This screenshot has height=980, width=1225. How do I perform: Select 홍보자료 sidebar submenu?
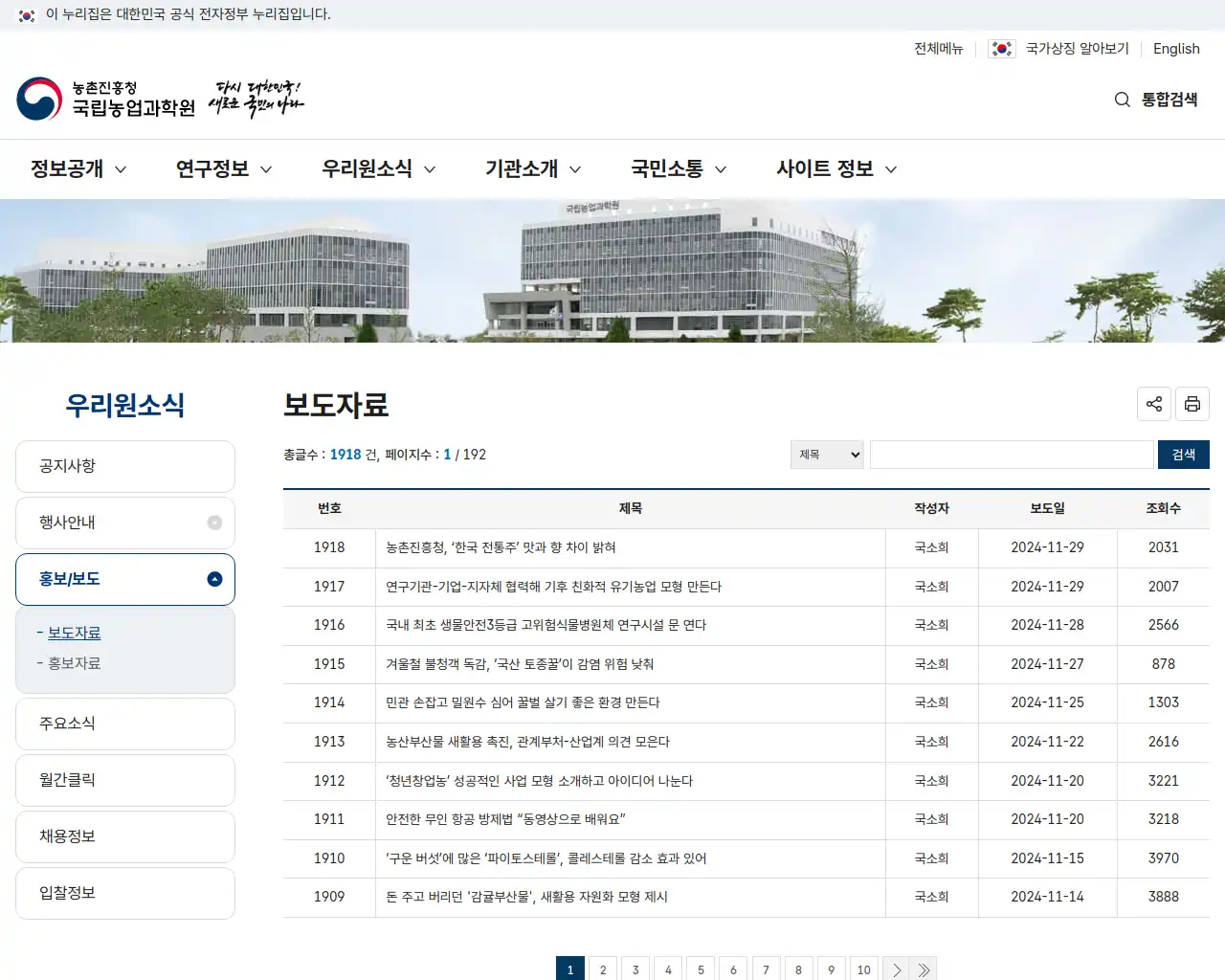click(x=74, y=663)
